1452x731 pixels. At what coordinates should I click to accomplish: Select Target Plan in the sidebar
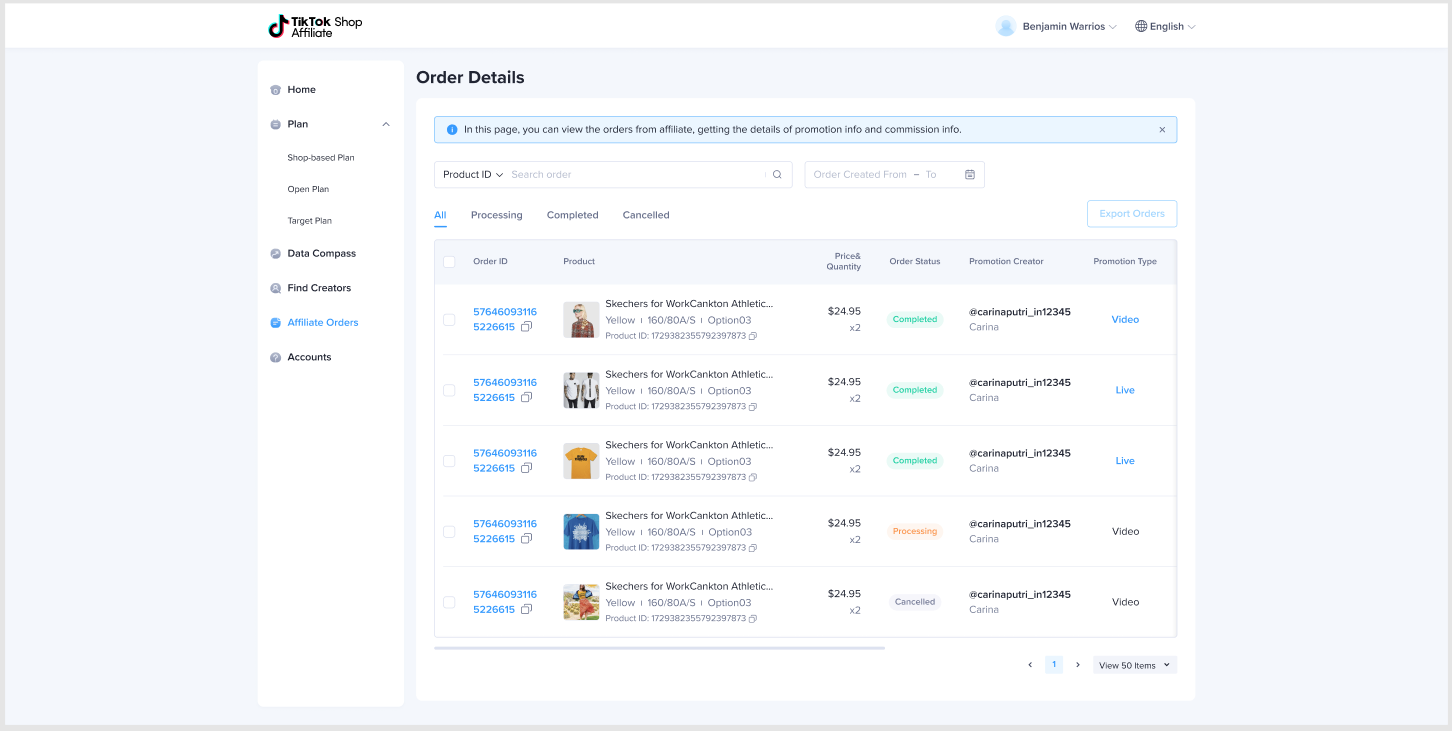pyautogui.click(x=310, y=221)
